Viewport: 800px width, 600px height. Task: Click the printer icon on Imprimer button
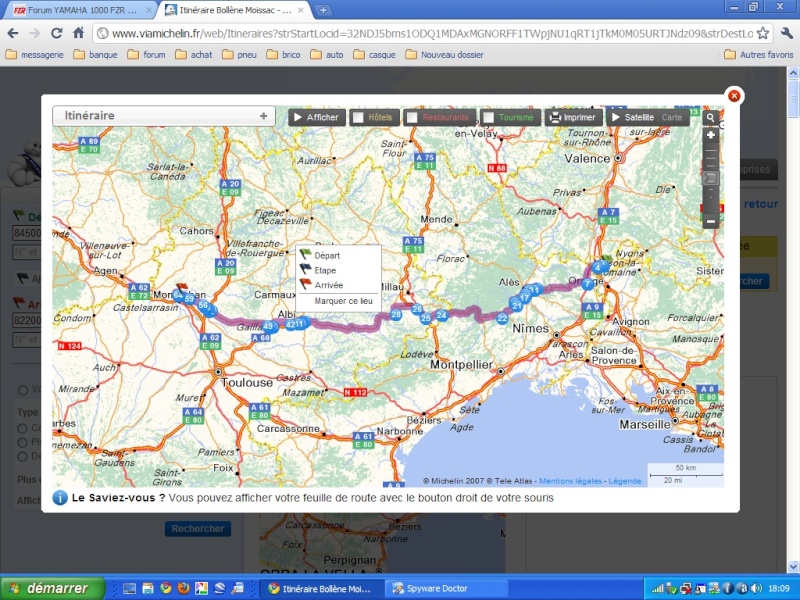pos(555,118)
